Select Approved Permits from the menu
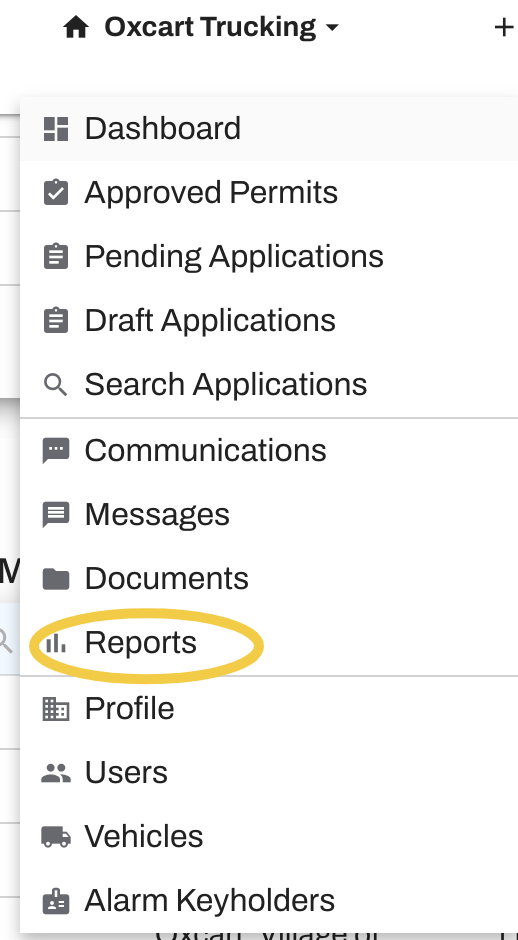This screenshot has height=940, width=518. click(x=269, y=192)
